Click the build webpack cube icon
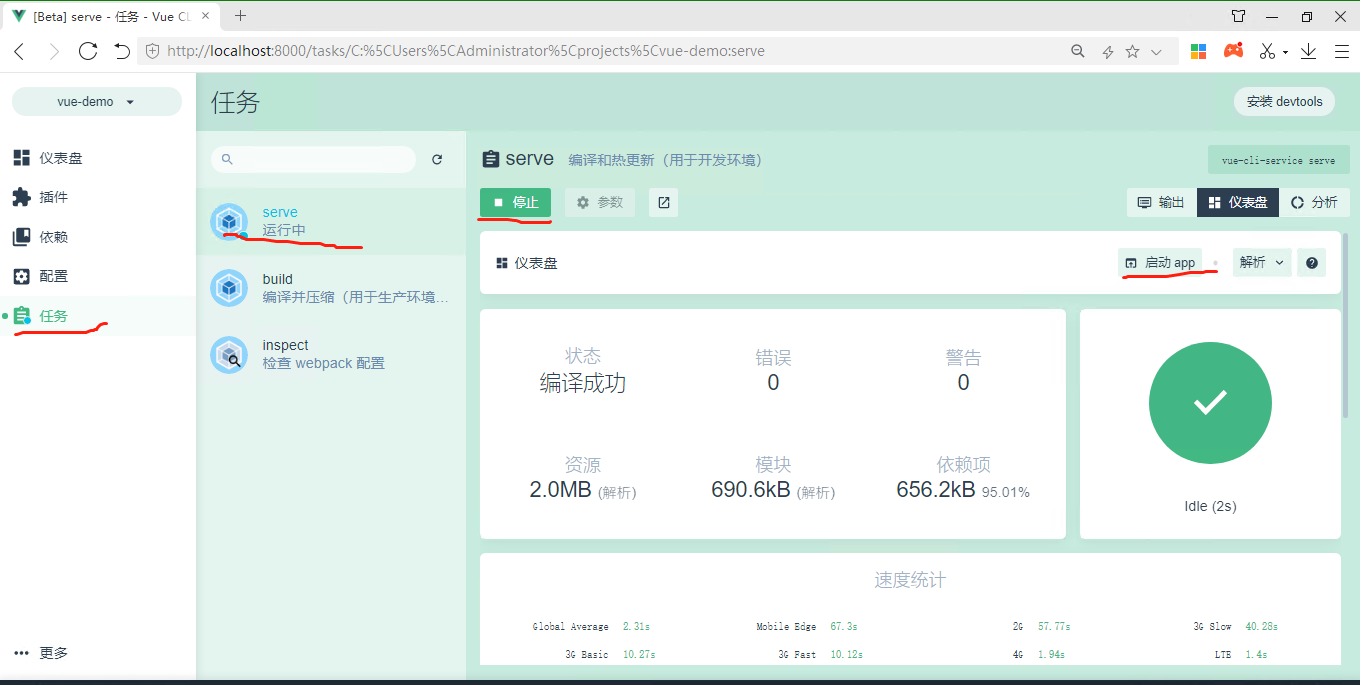 pyautogui.click(x=229, y=288)
